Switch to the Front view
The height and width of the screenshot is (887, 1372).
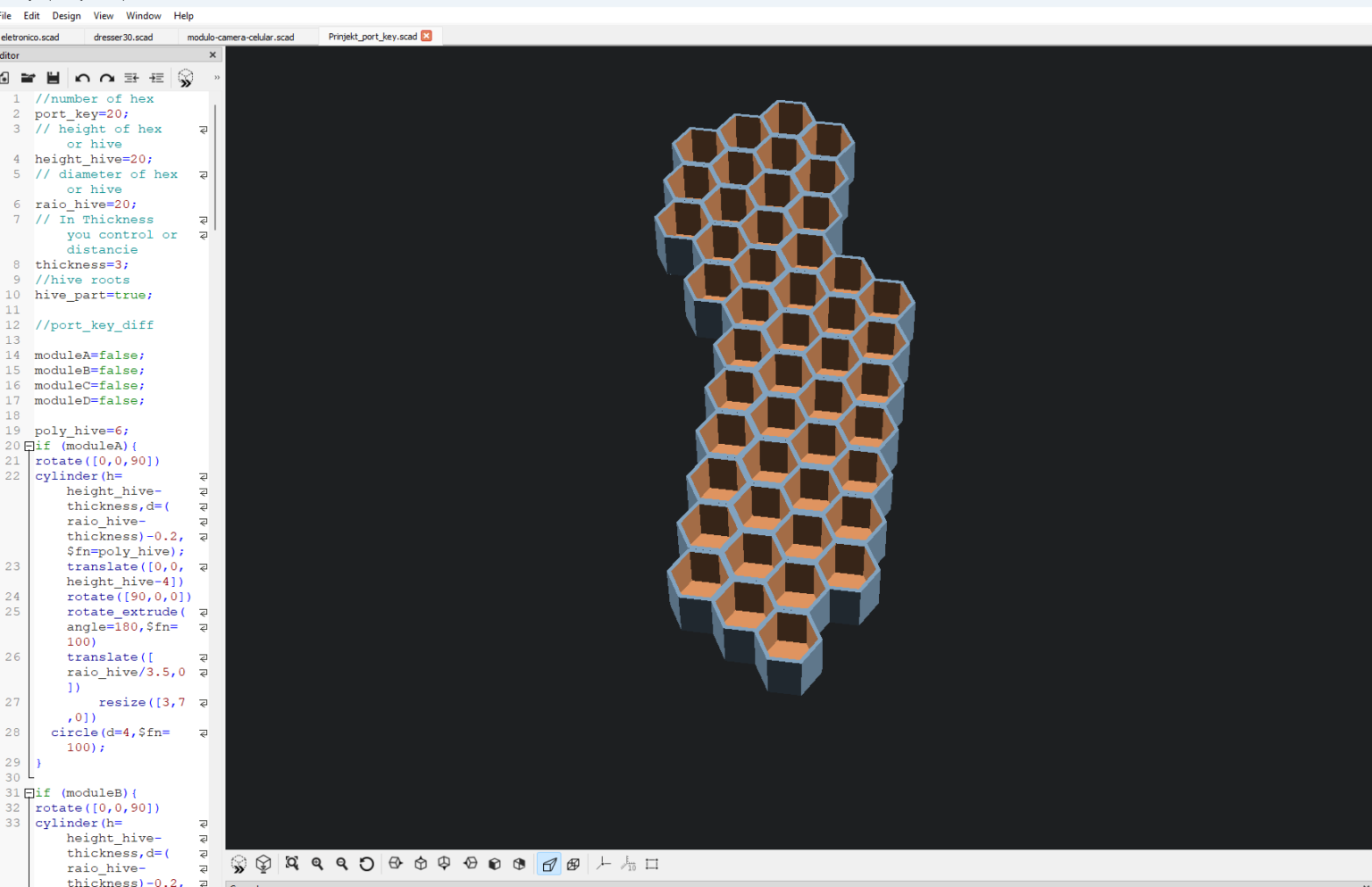pos(494,864)
